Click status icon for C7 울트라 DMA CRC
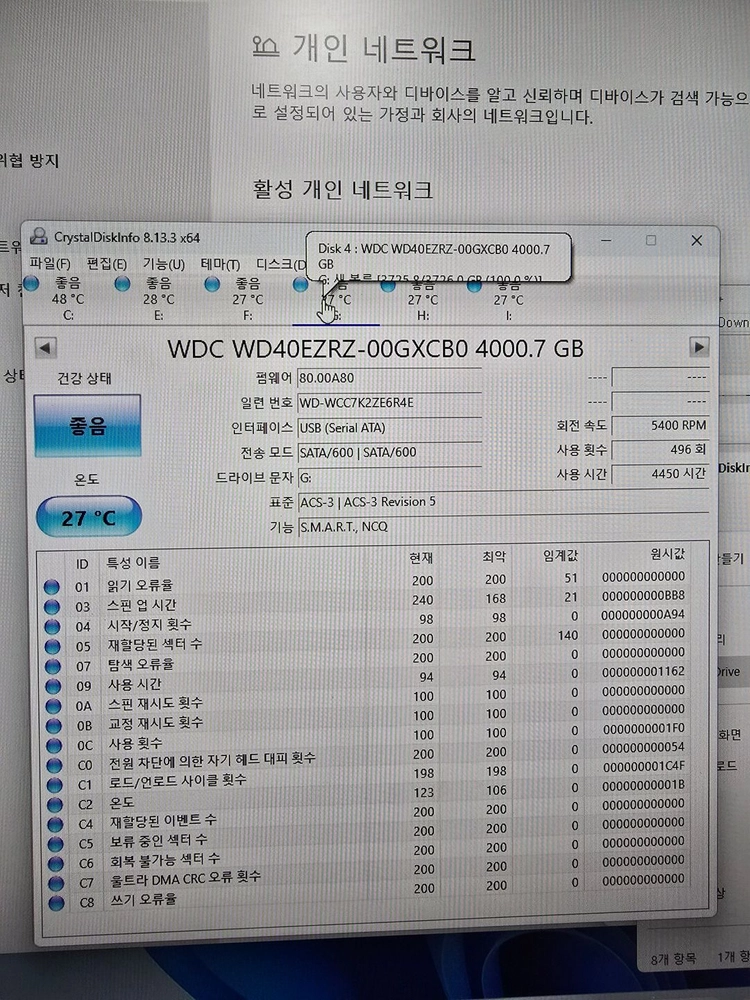The image size is (750, 1000). point(57,883)
